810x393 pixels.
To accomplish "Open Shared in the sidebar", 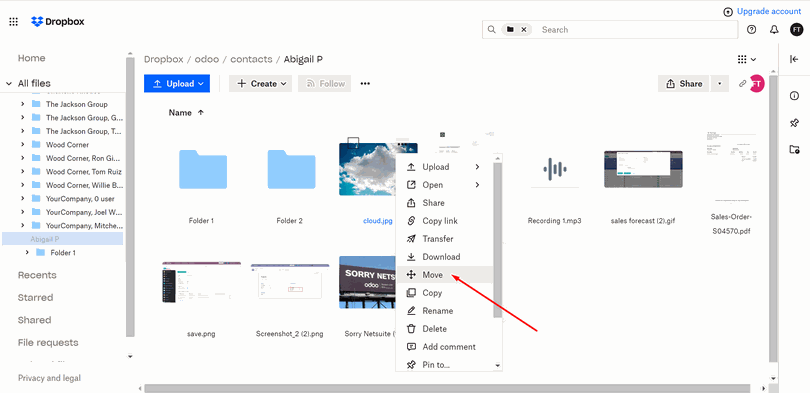I will (x=35, y=320).
